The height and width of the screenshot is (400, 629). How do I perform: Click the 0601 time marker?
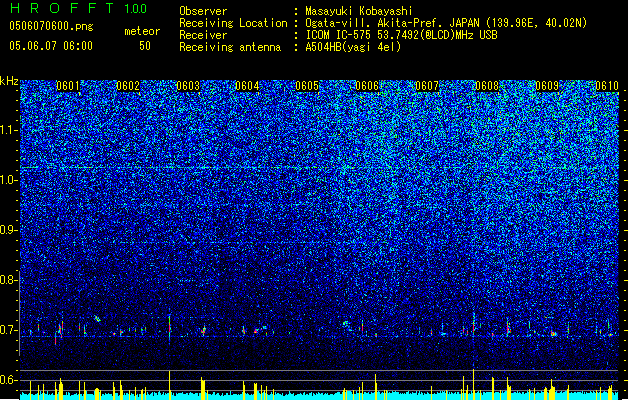tap(68, 86)
